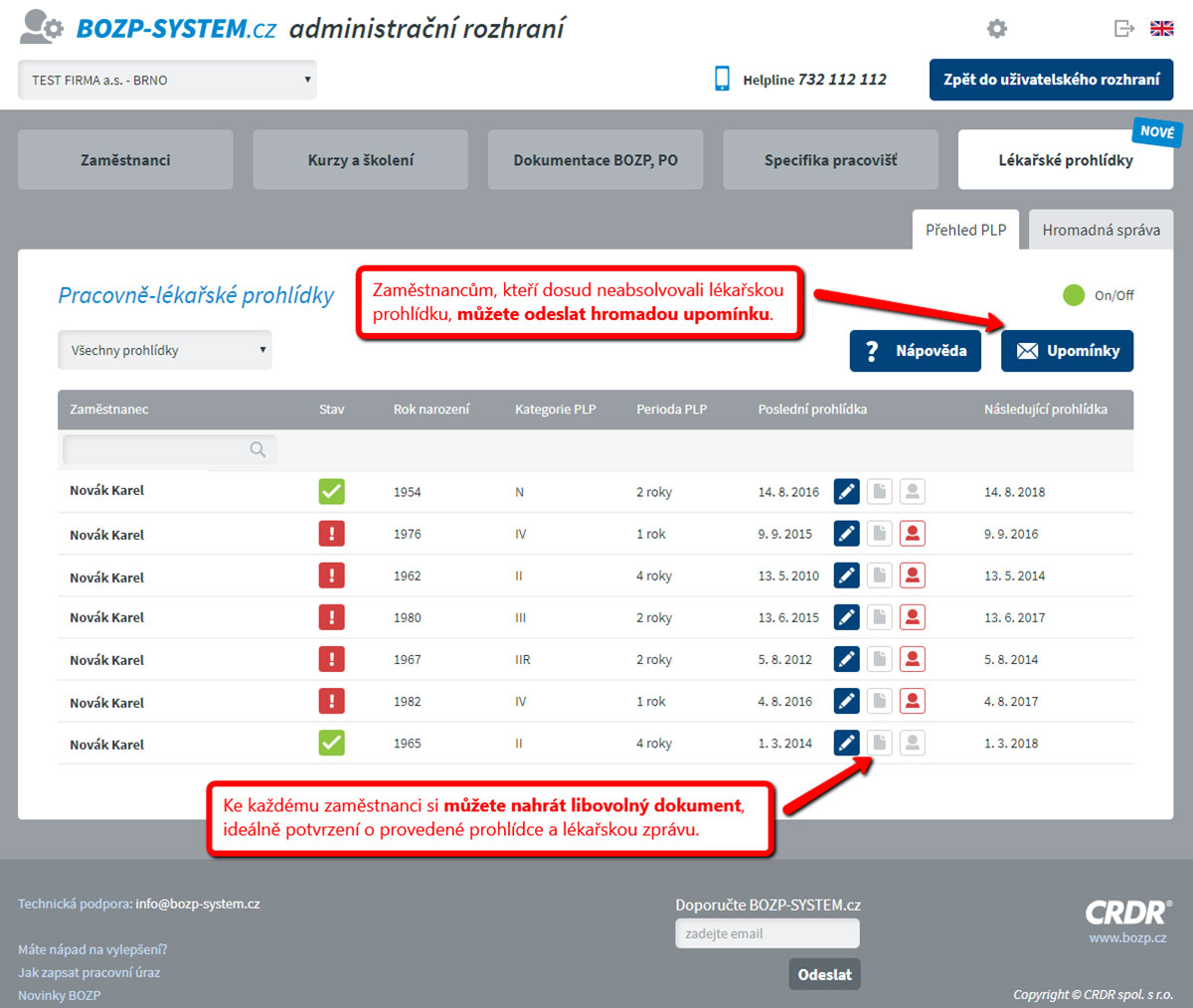Click the date 13. 5. 2010 cell
This screenshot has height=1008, width=1193.
[x=788, y=576]
